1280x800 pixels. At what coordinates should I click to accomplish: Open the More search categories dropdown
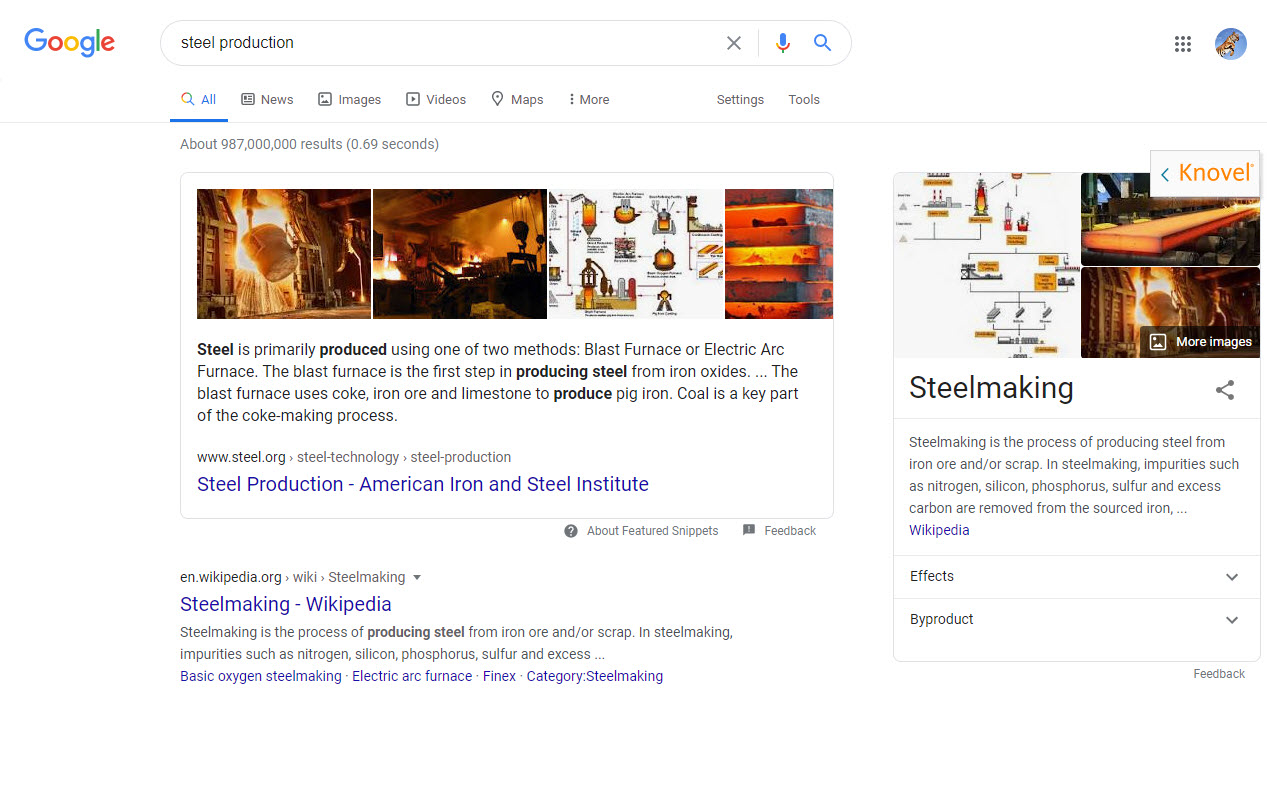[588, 99]
